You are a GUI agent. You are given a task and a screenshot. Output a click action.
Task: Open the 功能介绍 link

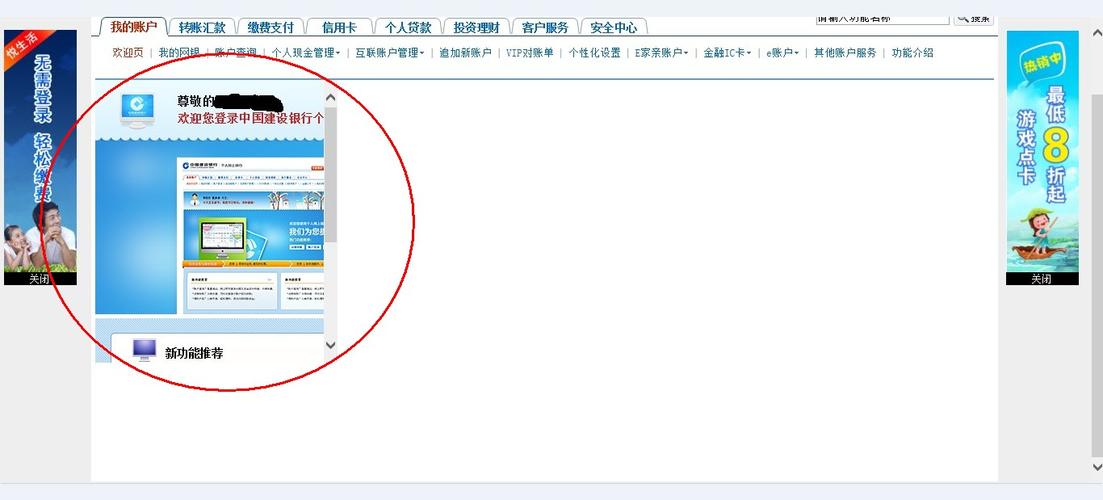pos(912,53)
